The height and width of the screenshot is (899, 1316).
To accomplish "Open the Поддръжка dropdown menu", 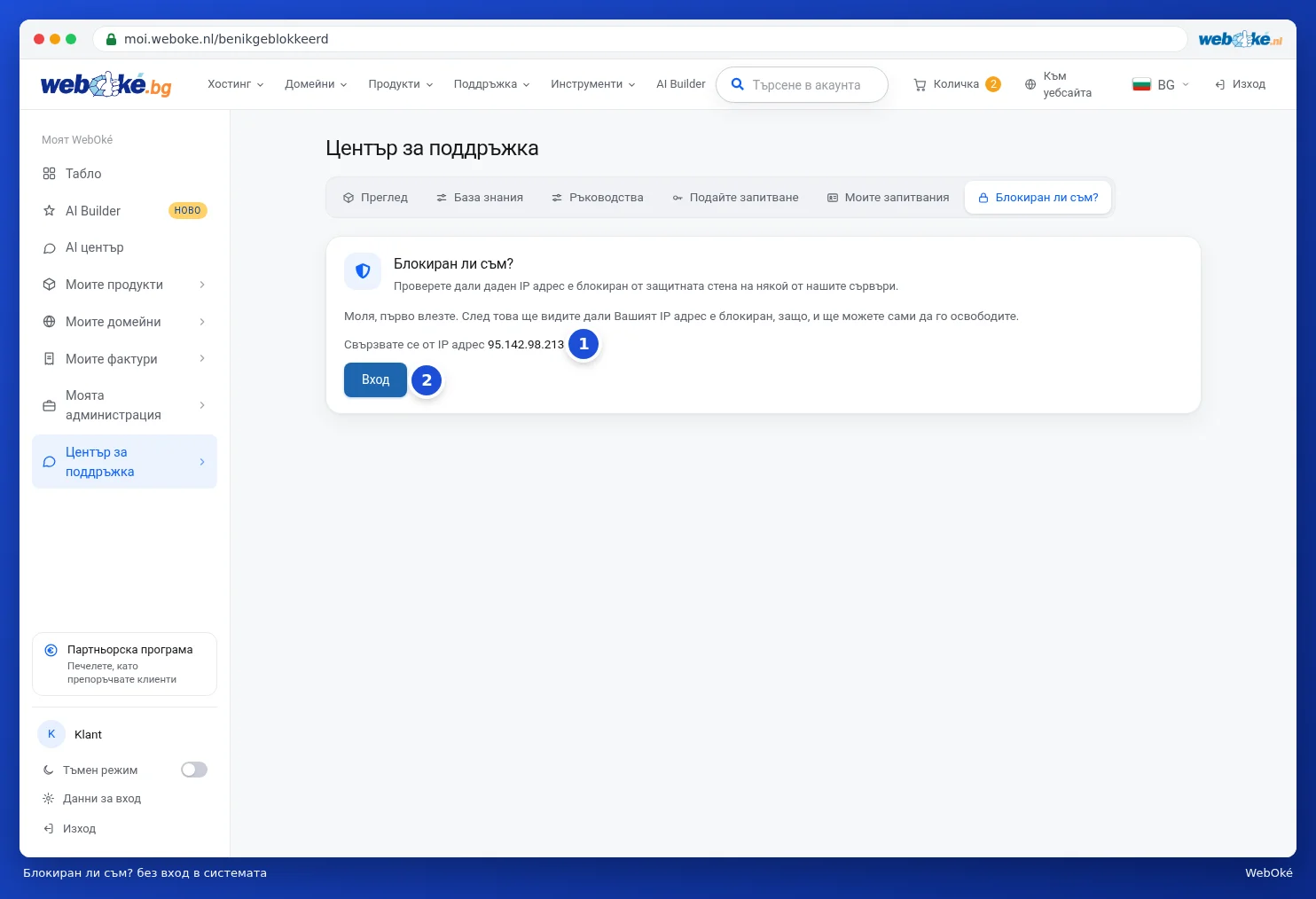I will (492, 84).
